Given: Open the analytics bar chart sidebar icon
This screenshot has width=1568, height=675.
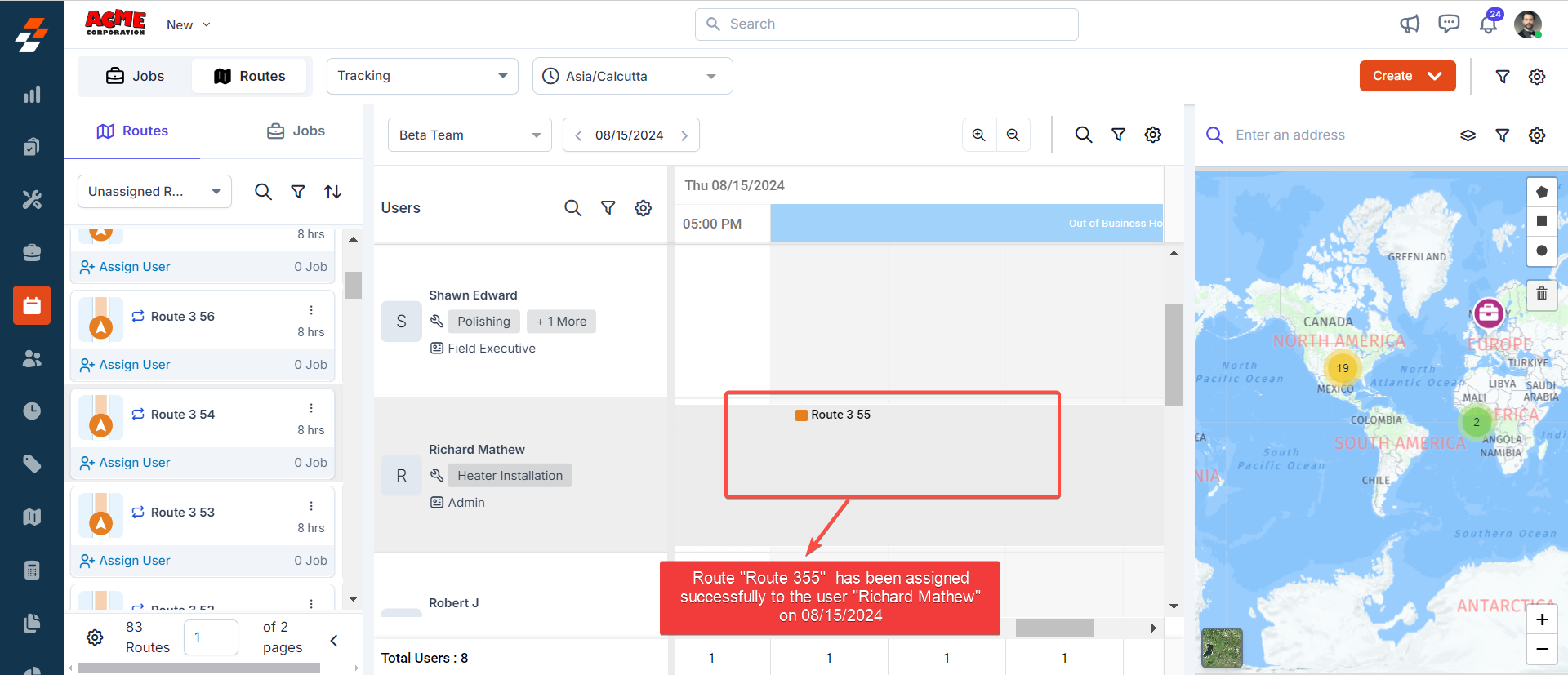Looking at the screenshot, I should pos(32,95).
